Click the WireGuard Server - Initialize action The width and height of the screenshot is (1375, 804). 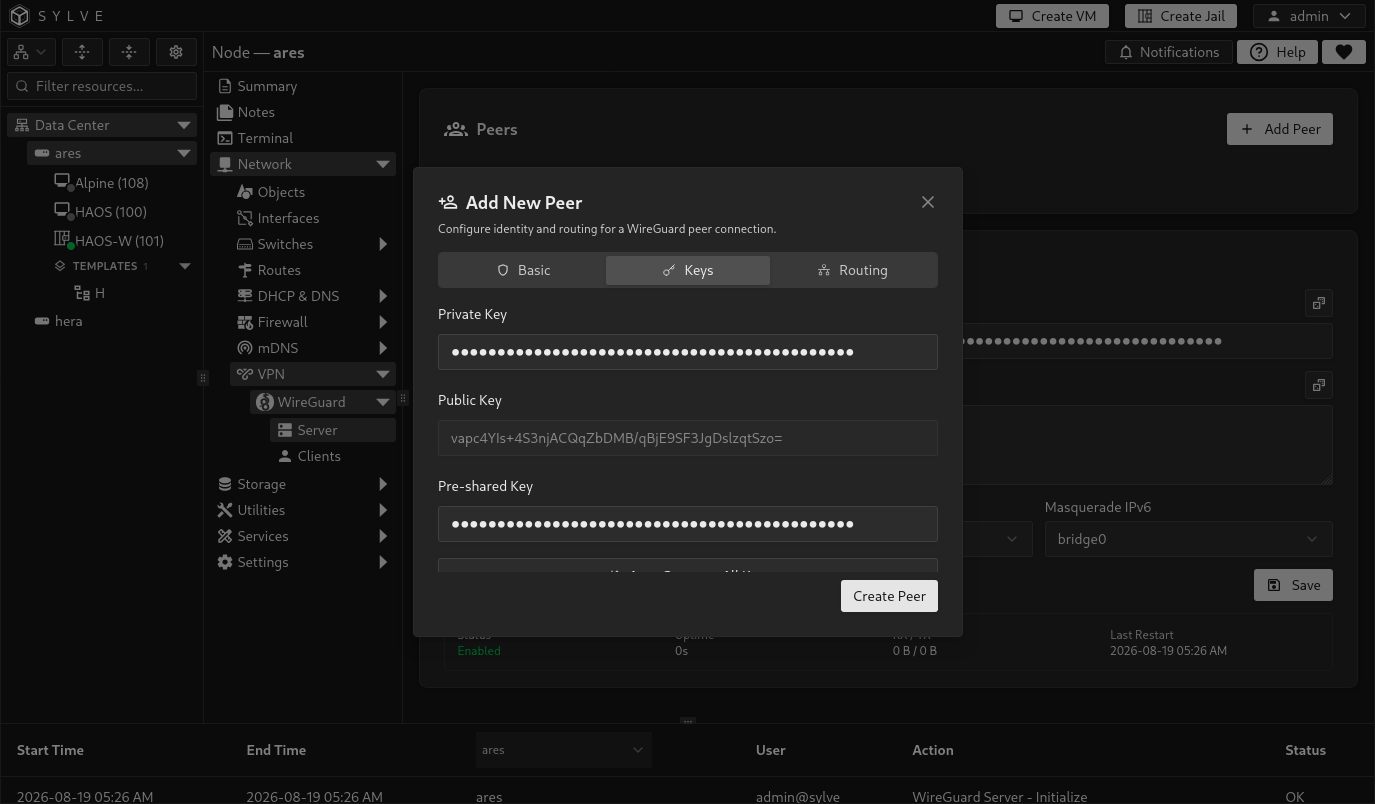(x=999, y=797)
